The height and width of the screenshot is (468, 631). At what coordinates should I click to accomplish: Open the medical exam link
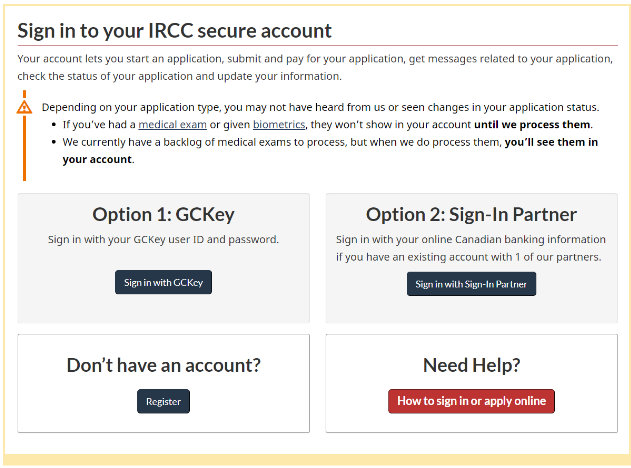172,125
